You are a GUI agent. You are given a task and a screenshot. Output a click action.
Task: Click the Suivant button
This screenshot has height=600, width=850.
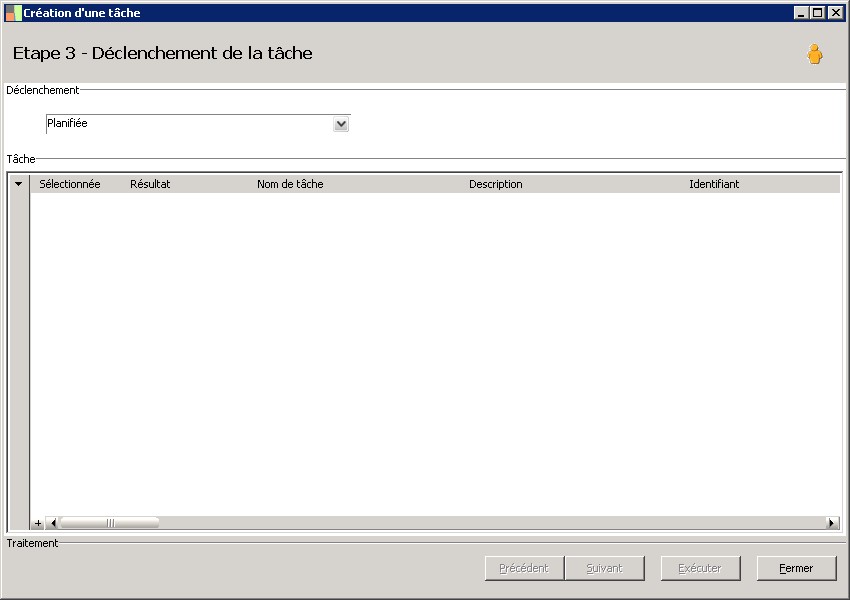pyautogui.click(x=604, y=568)
